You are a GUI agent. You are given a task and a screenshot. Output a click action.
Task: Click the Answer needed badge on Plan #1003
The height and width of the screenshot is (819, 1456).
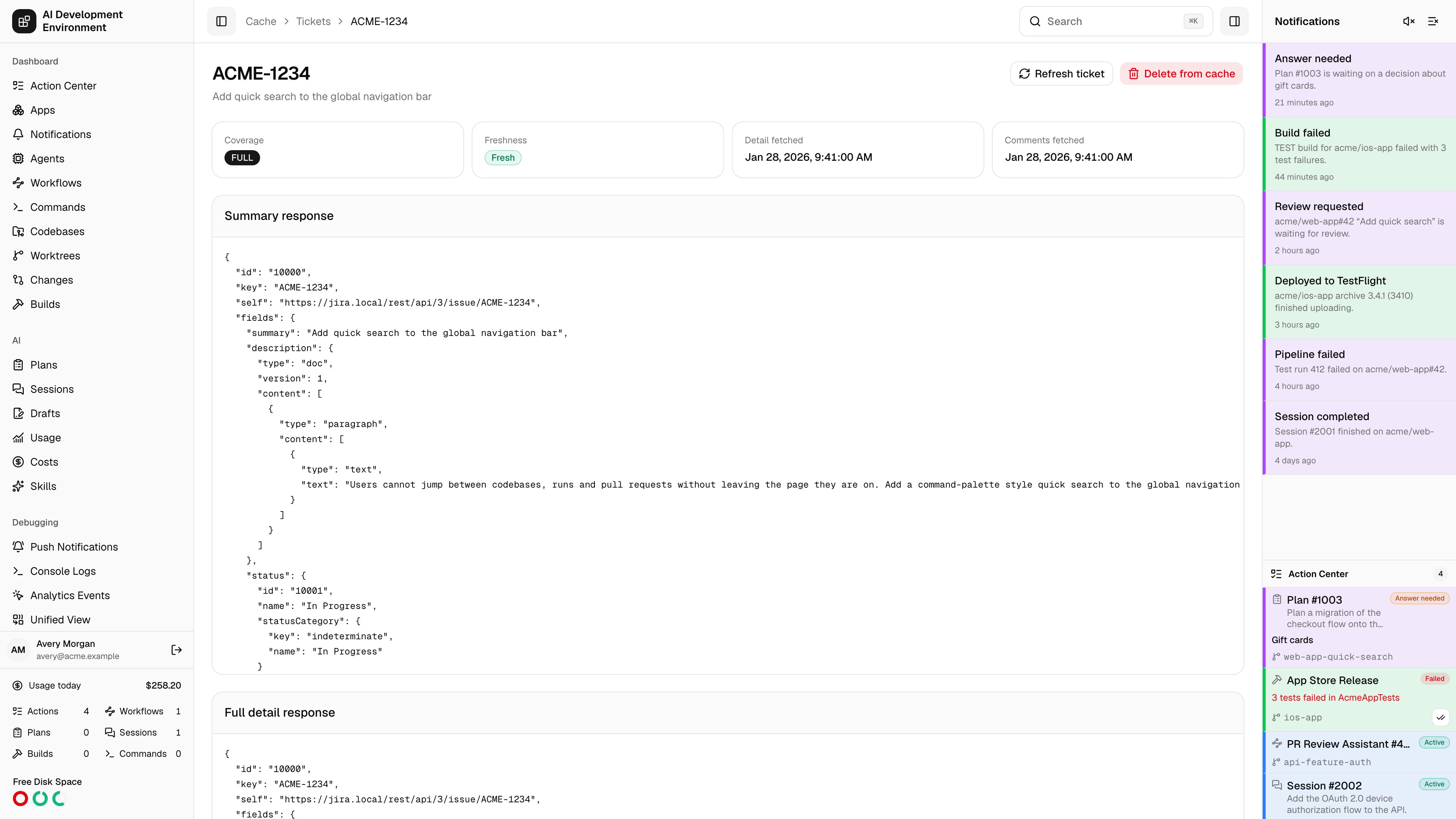(x=1419, y=599)
